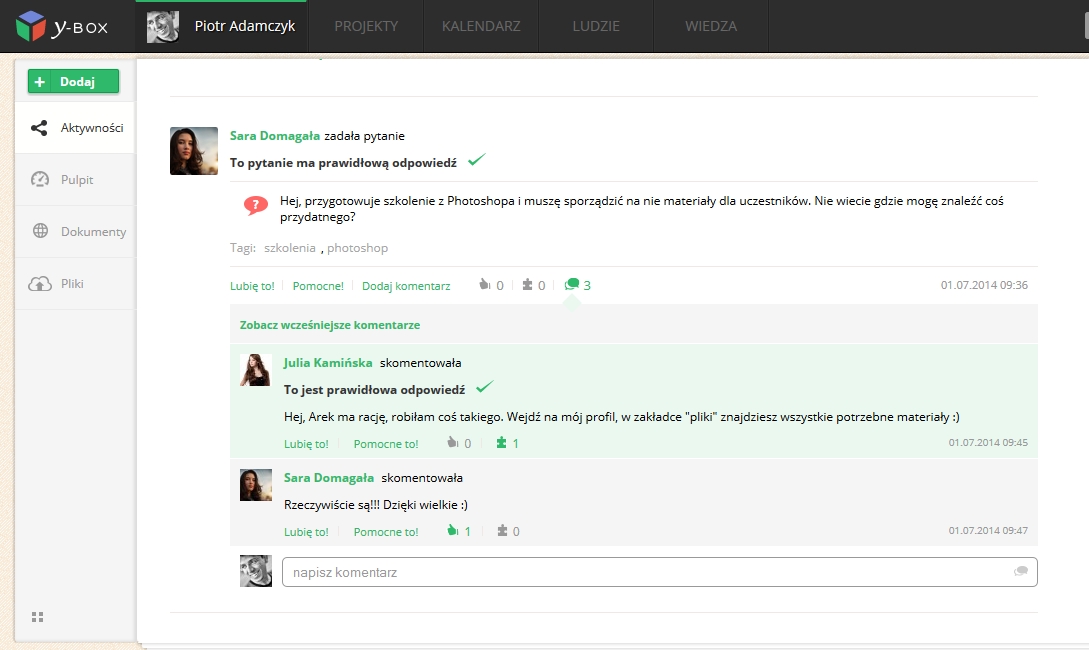This screenshot has height=650, width=1089.
Task: Click the y-box logo icon
Action: click(31, 27)
